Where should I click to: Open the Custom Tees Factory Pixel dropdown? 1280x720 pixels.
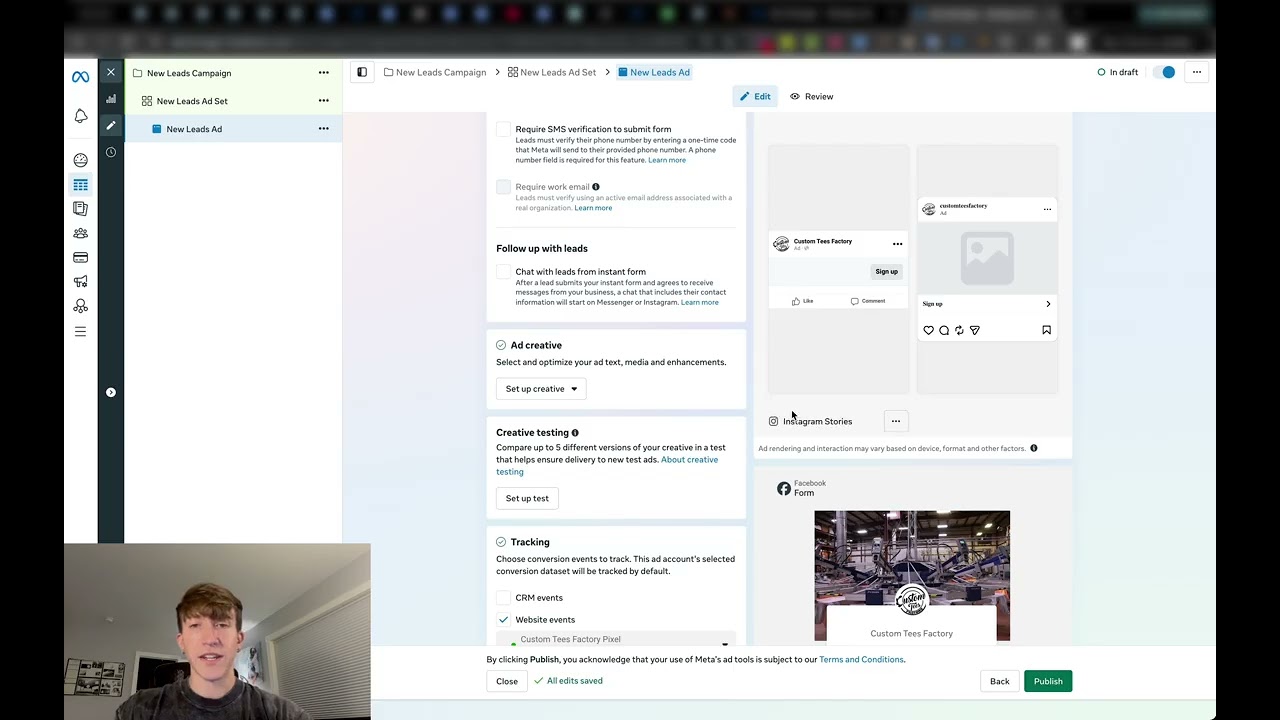pos(617,640)
